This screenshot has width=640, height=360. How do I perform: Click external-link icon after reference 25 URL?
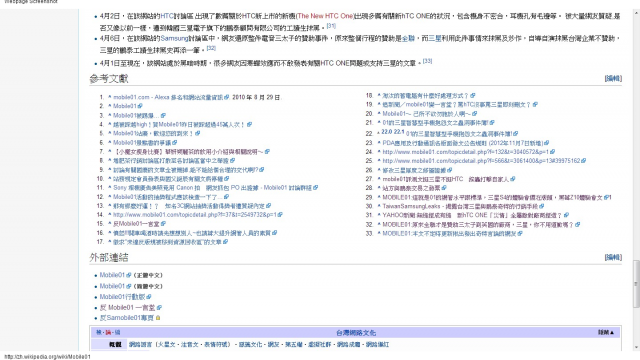583,161
